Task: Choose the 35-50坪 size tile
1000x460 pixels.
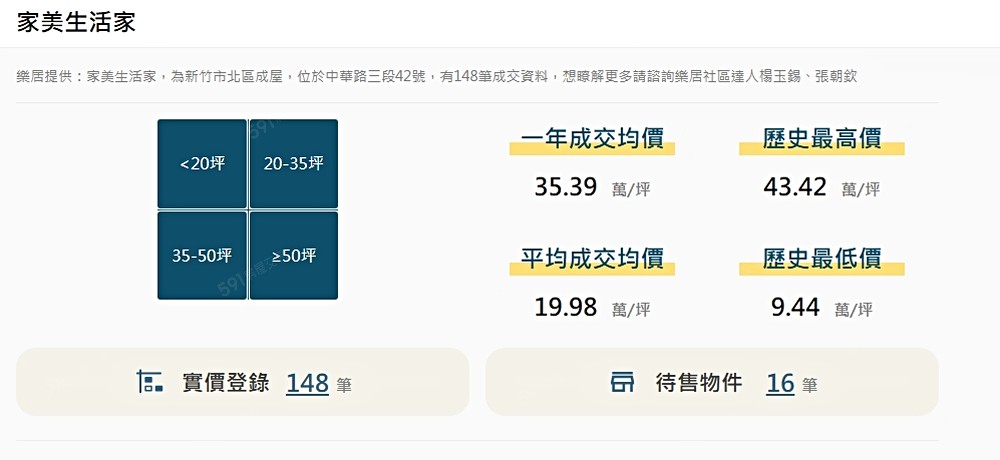Action: 202,255
